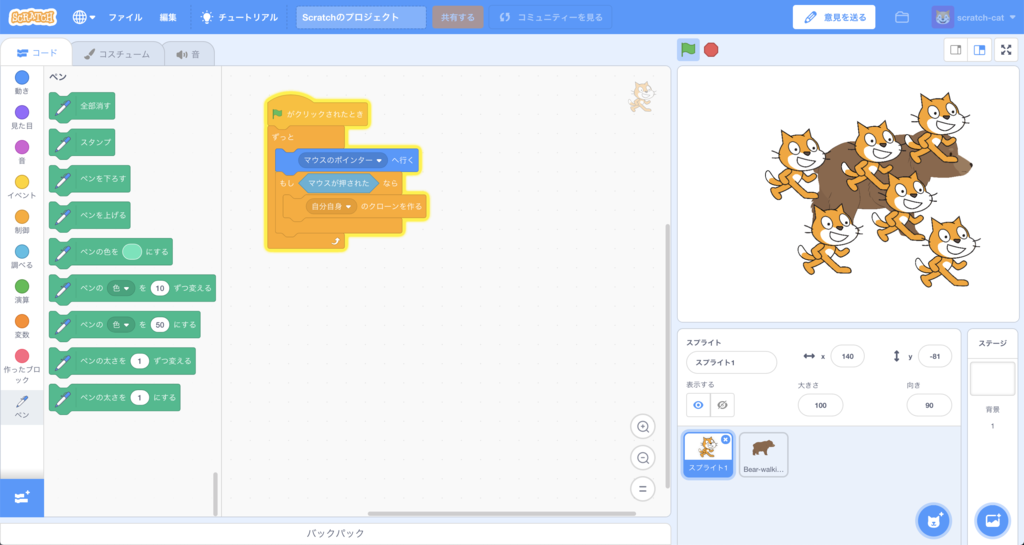
Task: Click the ペンを上げる block
Action: pyautogui.click(x=90, y=215)
